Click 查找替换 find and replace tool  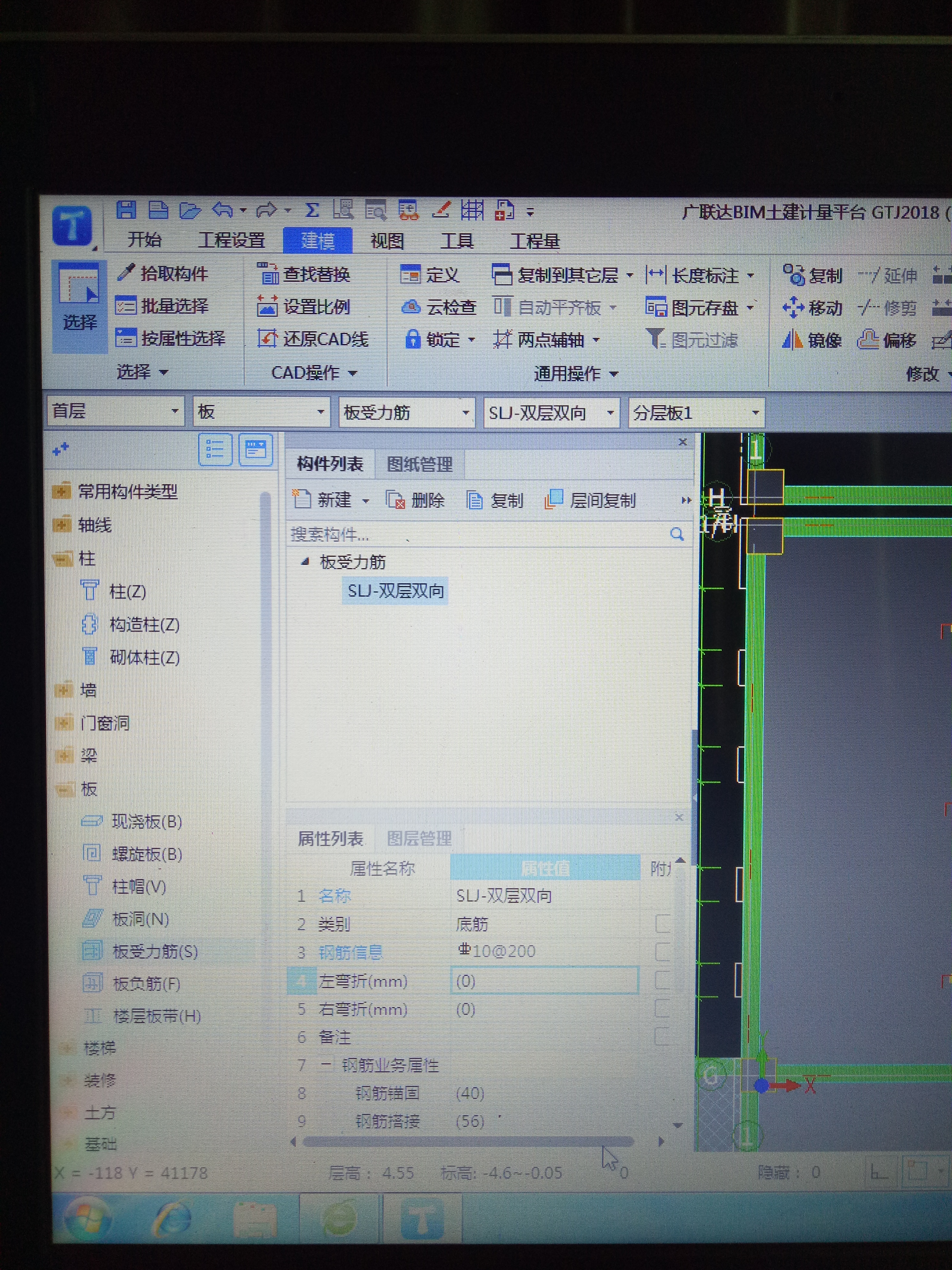[x=304, y=274]
